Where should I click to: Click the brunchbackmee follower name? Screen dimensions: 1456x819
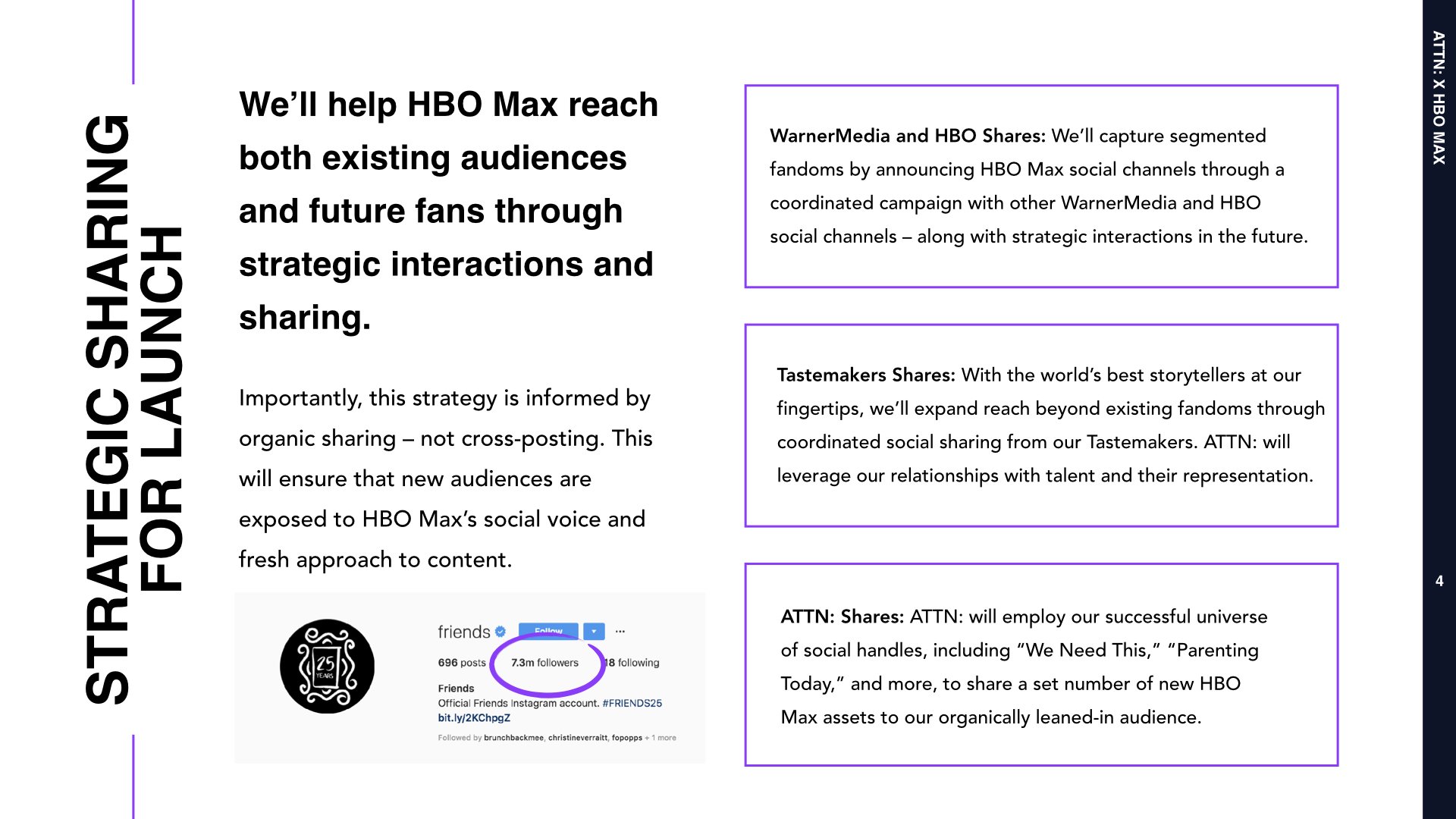514,738
